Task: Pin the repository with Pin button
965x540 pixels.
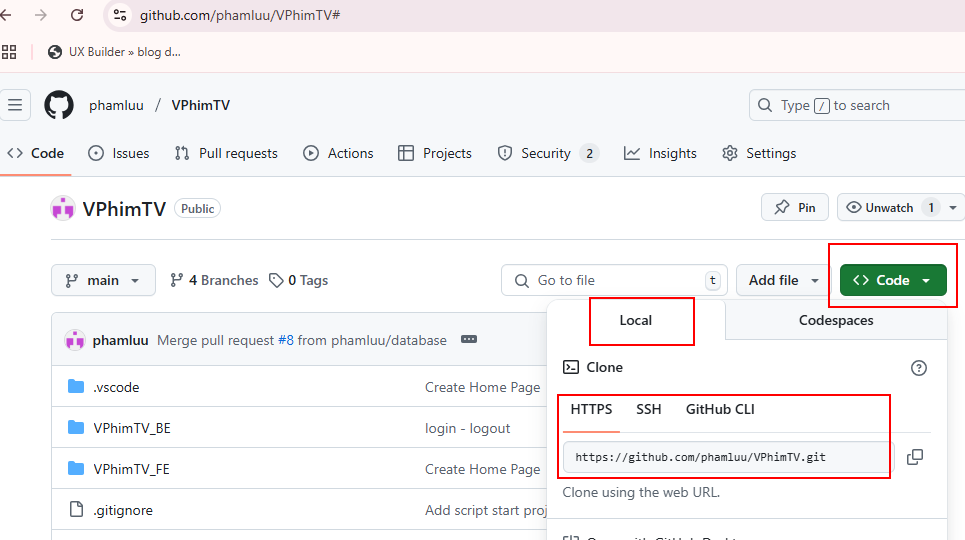Action: click(795, 208)
